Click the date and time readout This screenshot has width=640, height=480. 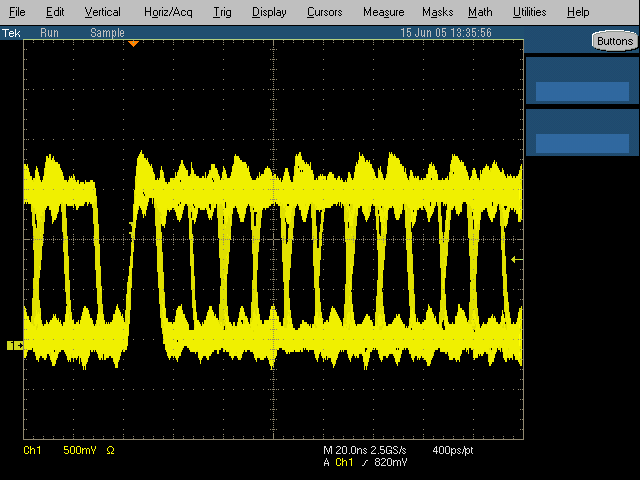pyautogui.click(x=446, y=33)
